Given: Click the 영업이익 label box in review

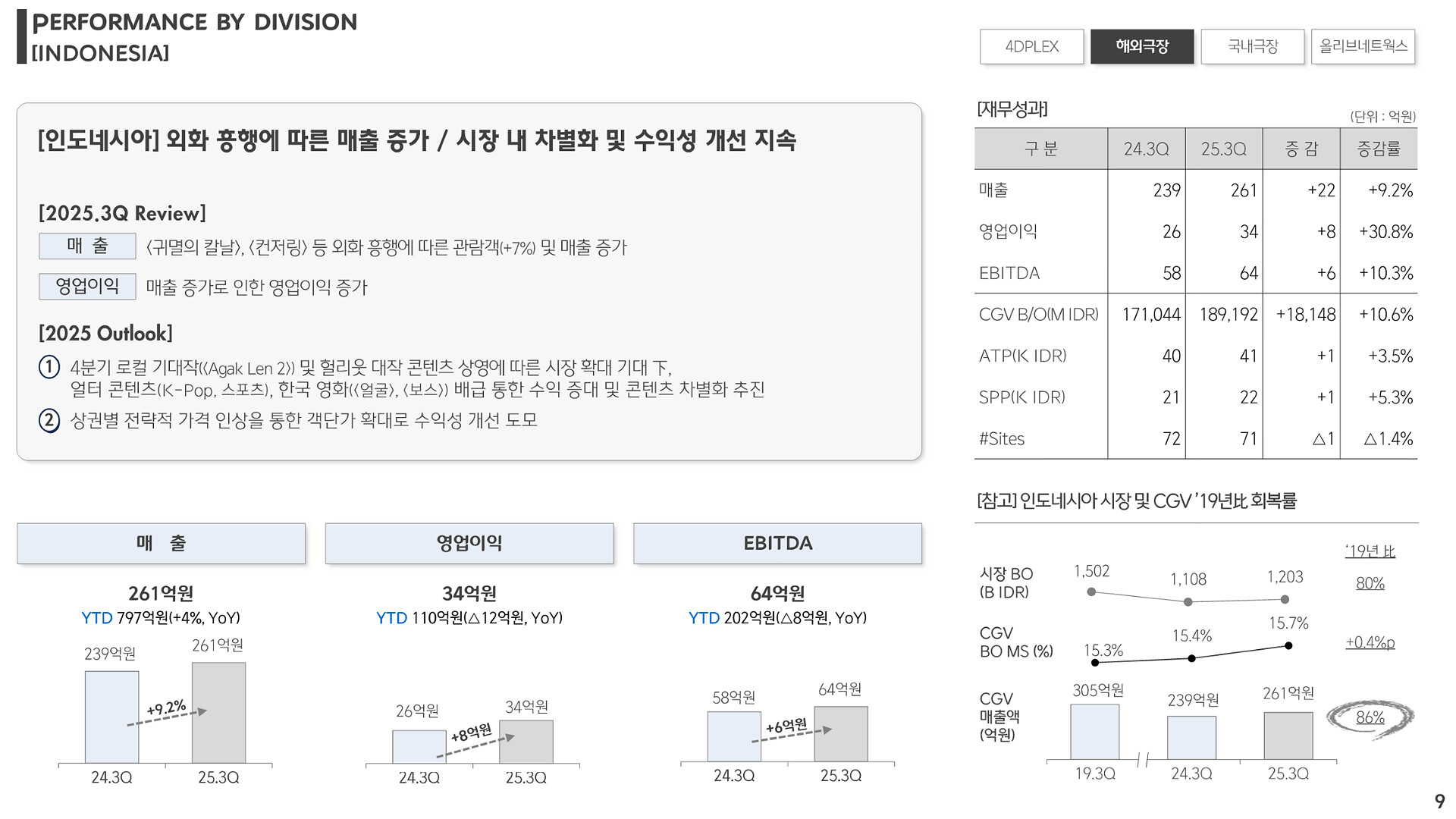Looking at the screenshot, I should (x=87, y=286).
